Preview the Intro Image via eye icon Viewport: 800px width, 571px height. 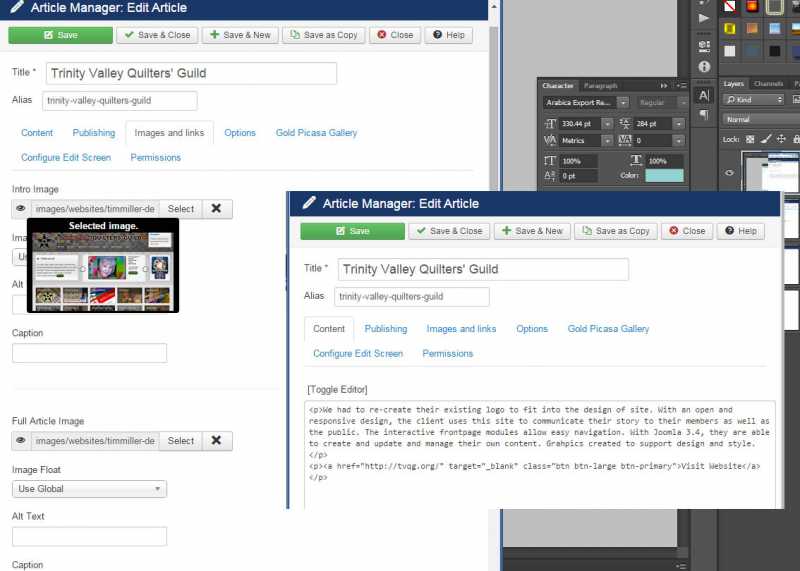pyautogui.click(x=21, y=209)
